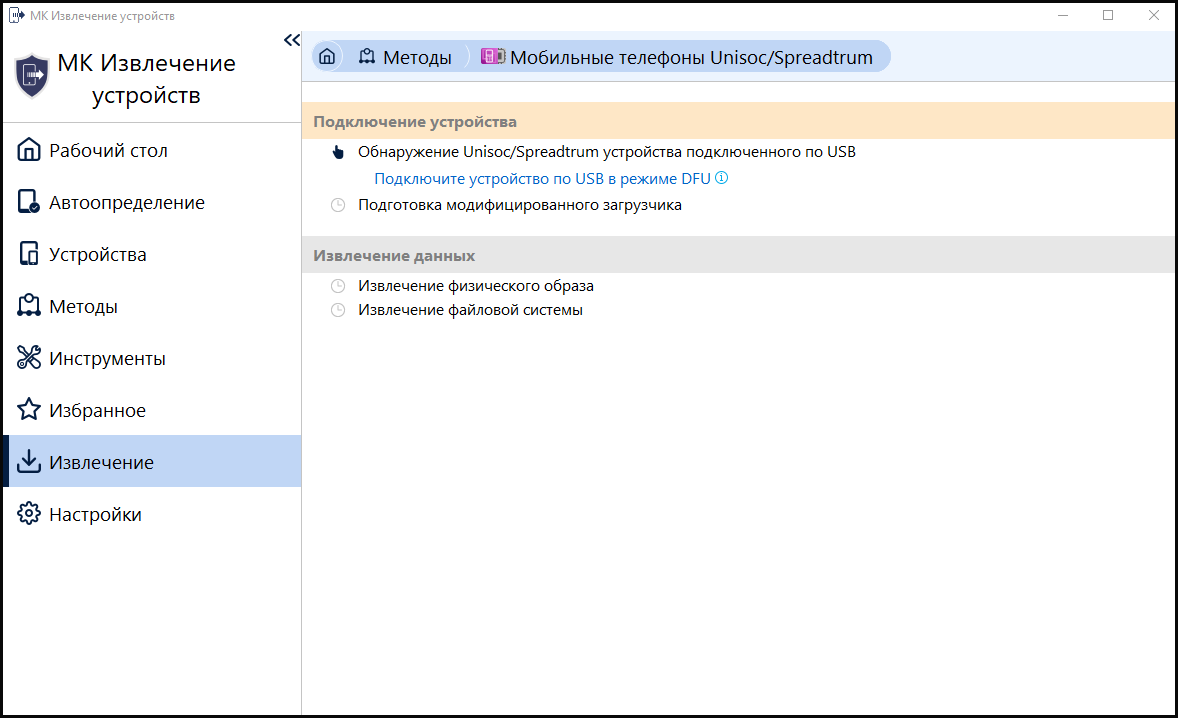Click the Извлечение download icon
The width and height of the screenshot is (1178, 718).
tap(29, 463)
